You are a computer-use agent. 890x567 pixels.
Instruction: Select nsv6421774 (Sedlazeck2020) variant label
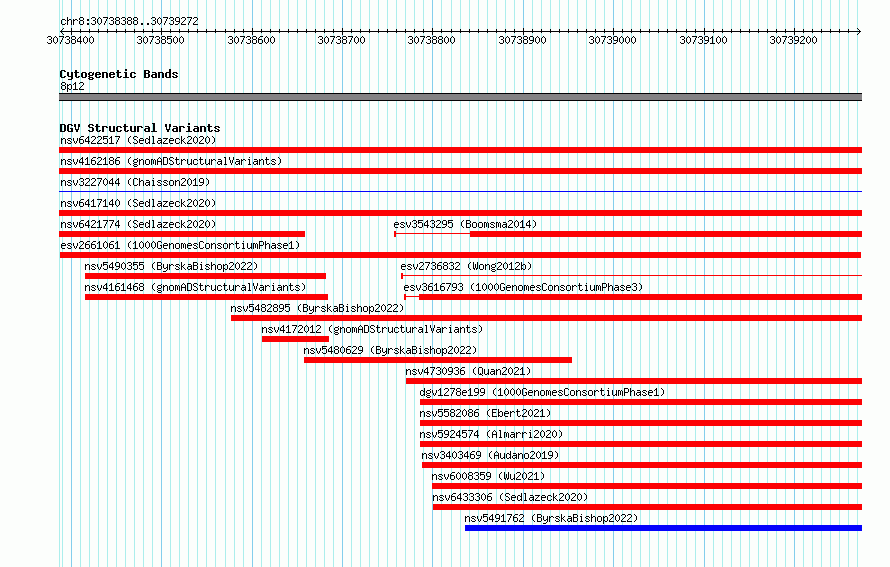(x=138, y=224)
